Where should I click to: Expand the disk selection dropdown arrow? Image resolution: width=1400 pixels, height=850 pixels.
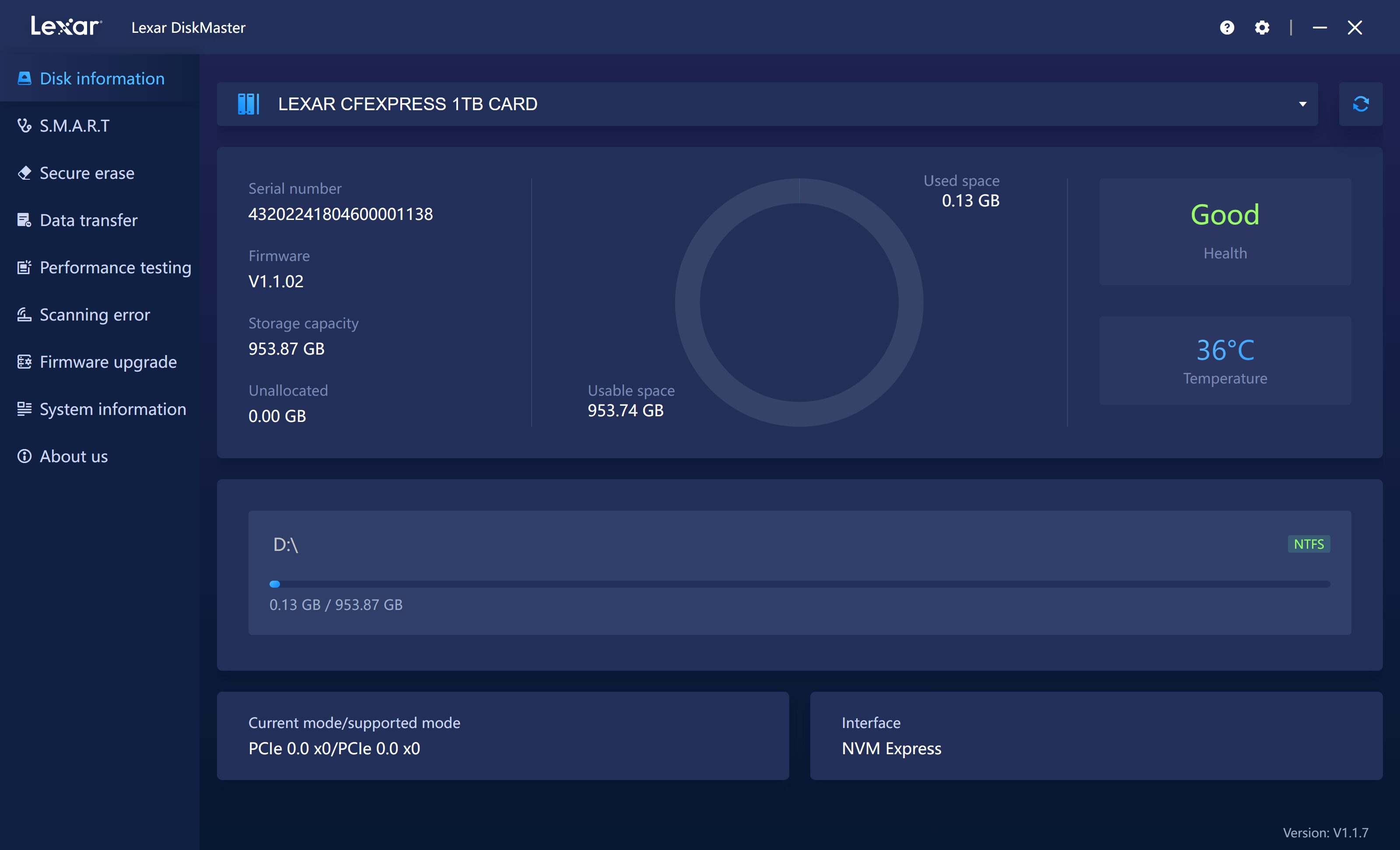[1302, 104]
